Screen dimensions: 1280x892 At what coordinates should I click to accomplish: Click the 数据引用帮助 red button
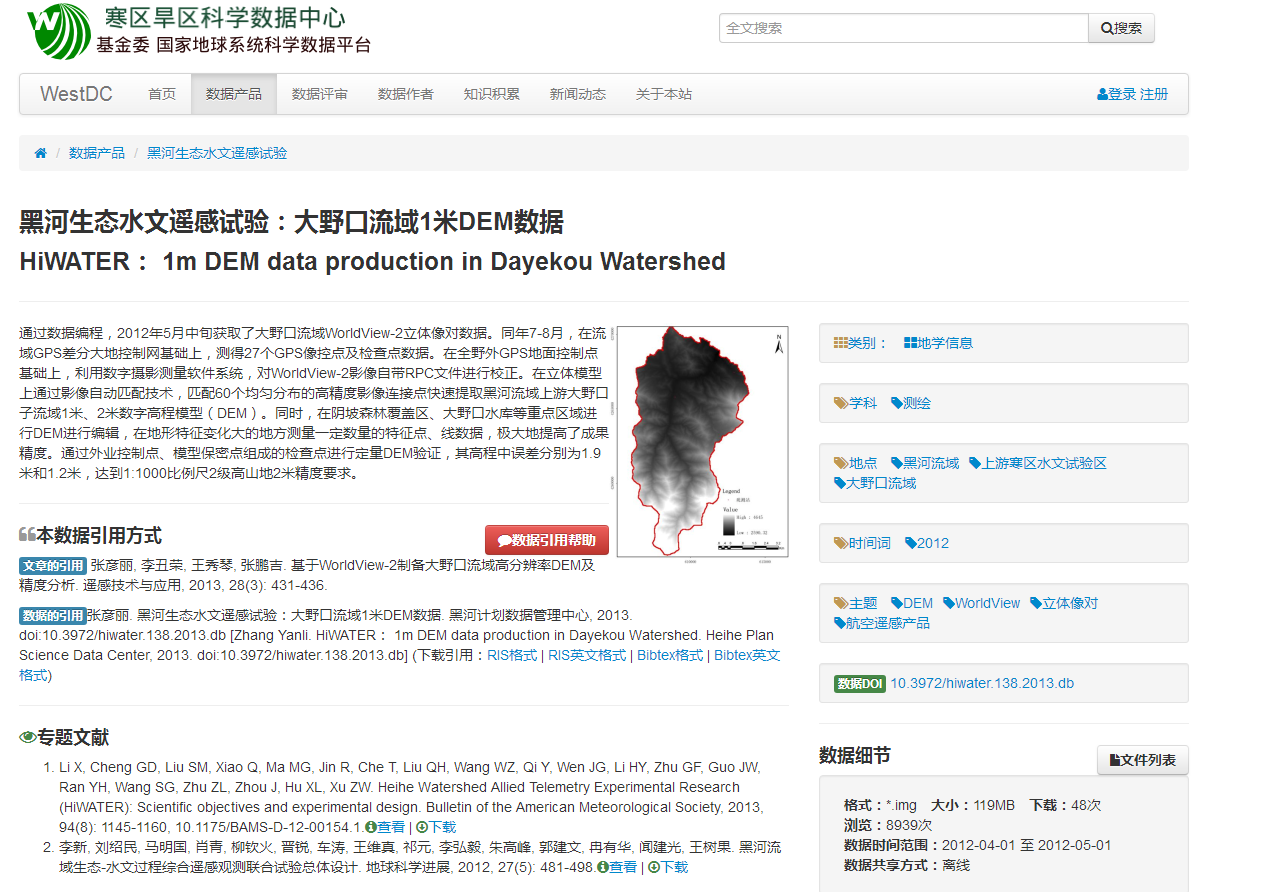[547, 540]
